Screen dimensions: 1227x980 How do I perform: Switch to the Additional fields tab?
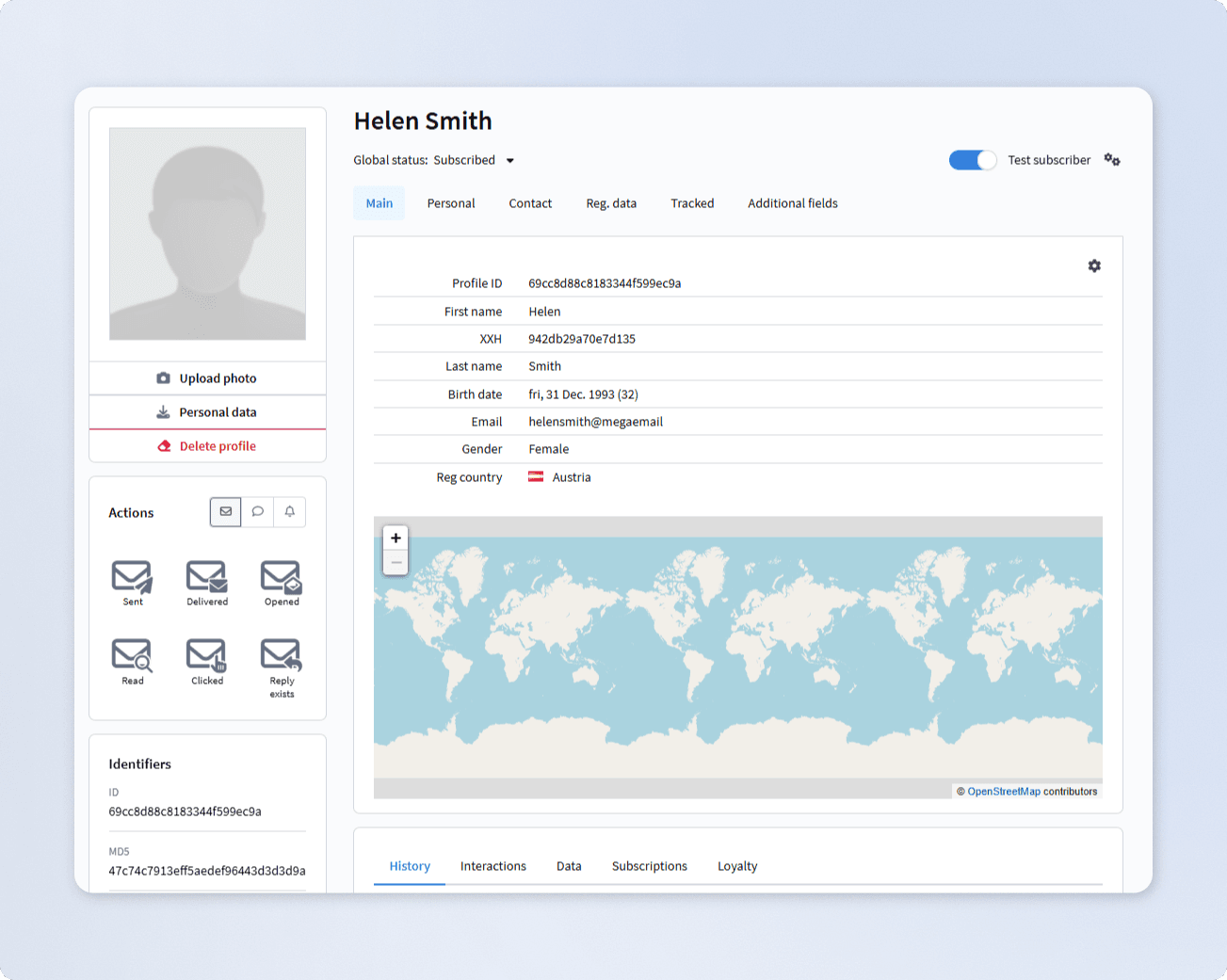coord(793,203)
